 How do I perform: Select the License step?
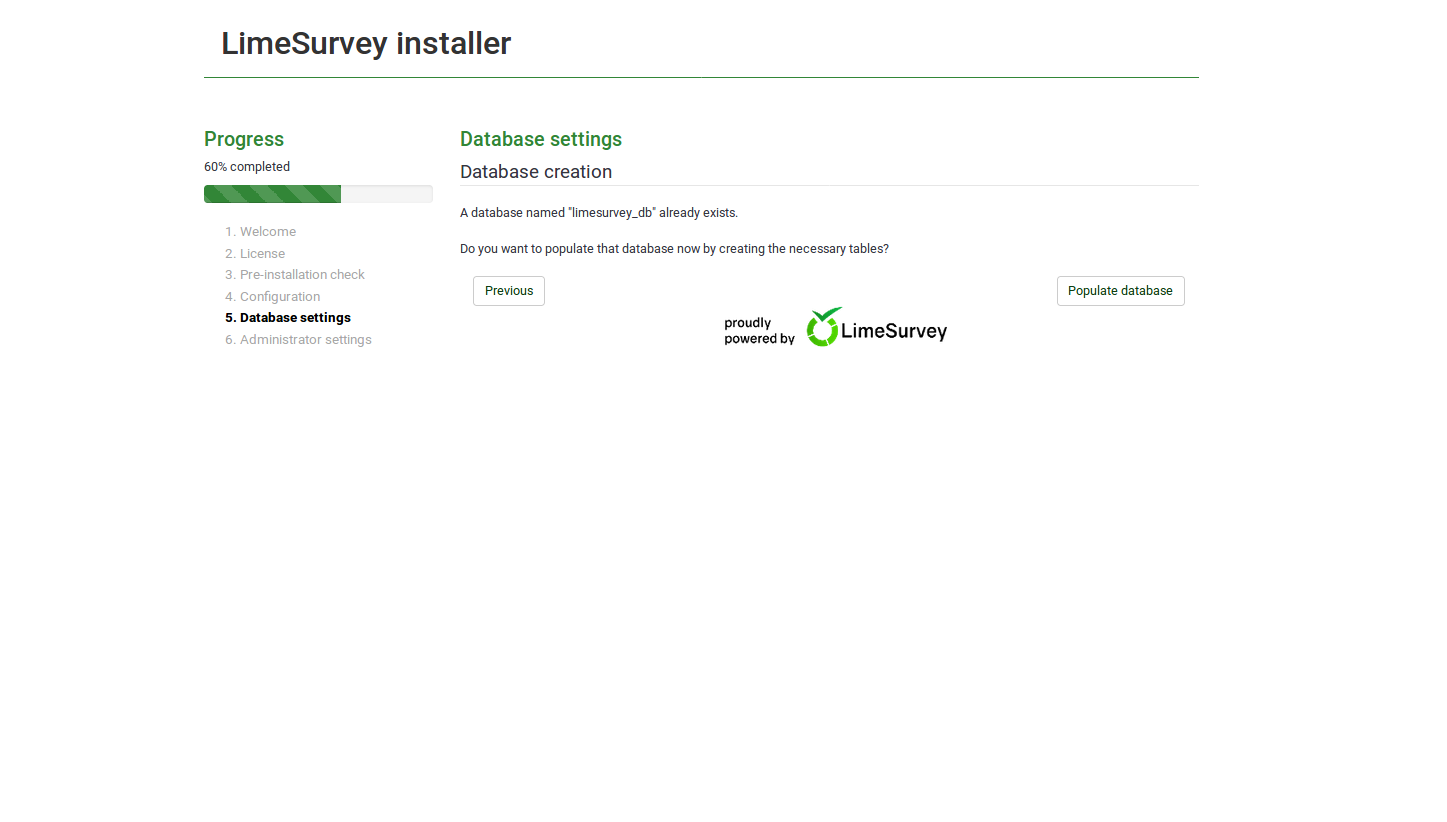coord(262,254)
